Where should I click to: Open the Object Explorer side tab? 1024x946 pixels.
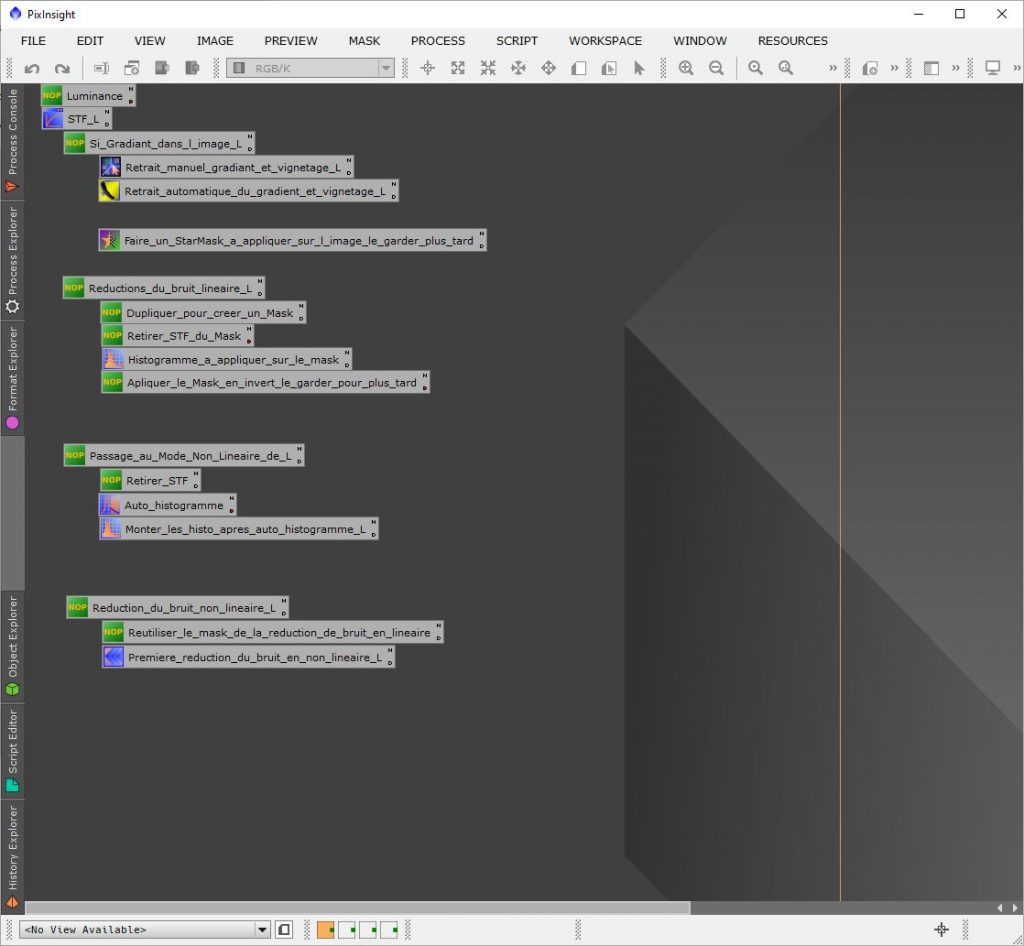pos(12,646)
